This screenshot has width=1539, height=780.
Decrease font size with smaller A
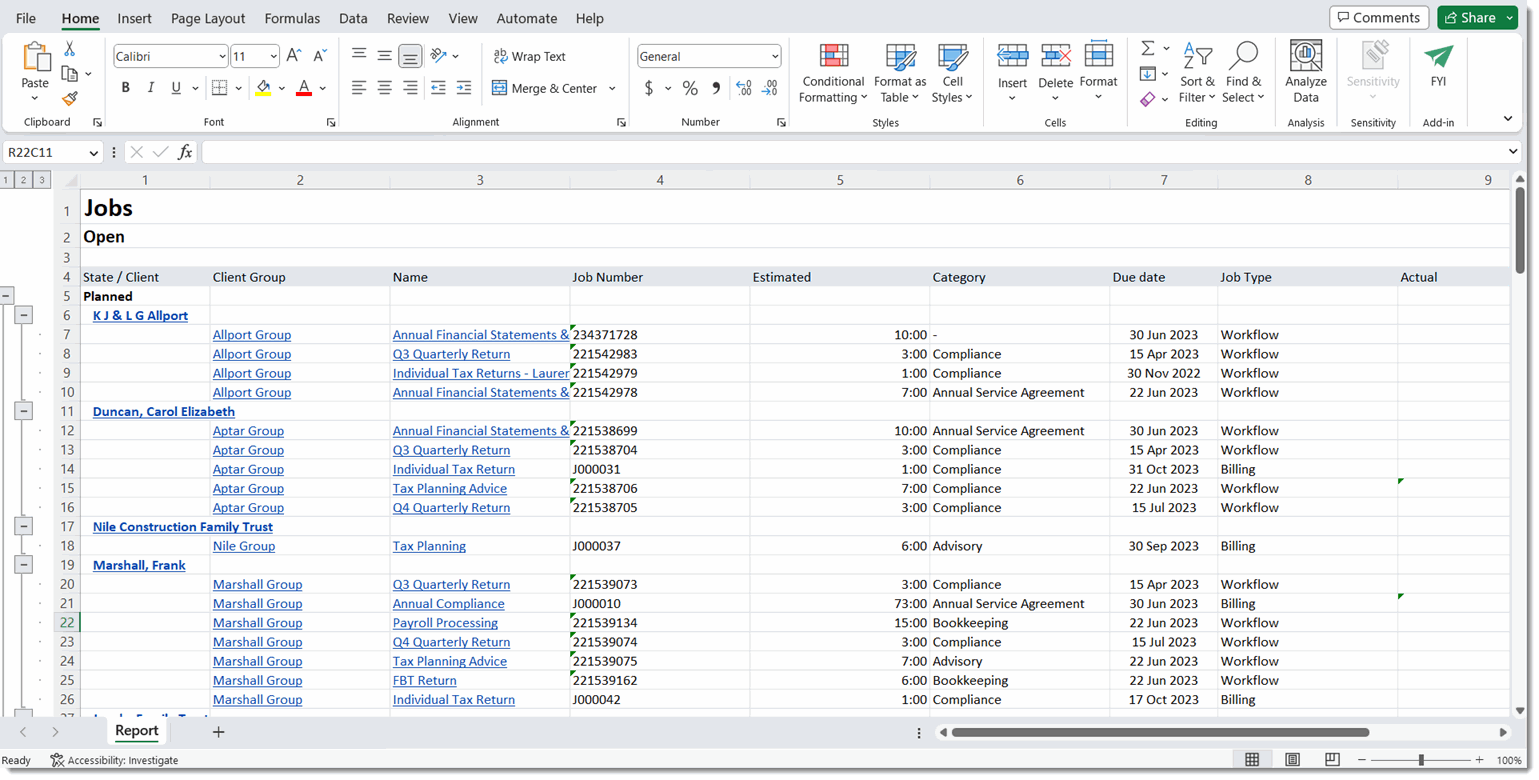click(319, 56)
